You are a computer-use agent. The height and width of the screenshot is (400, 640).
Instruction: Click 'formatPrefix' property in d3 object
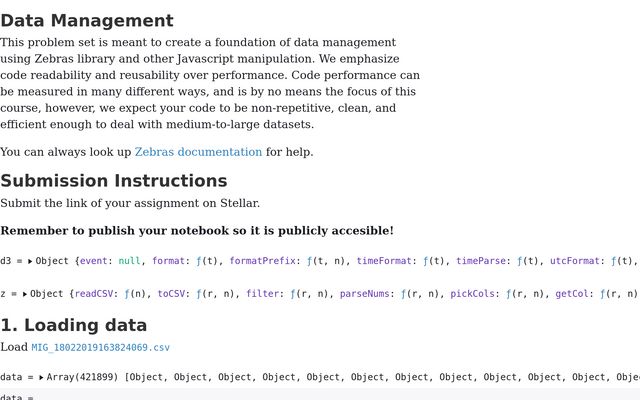click(264, 261)
